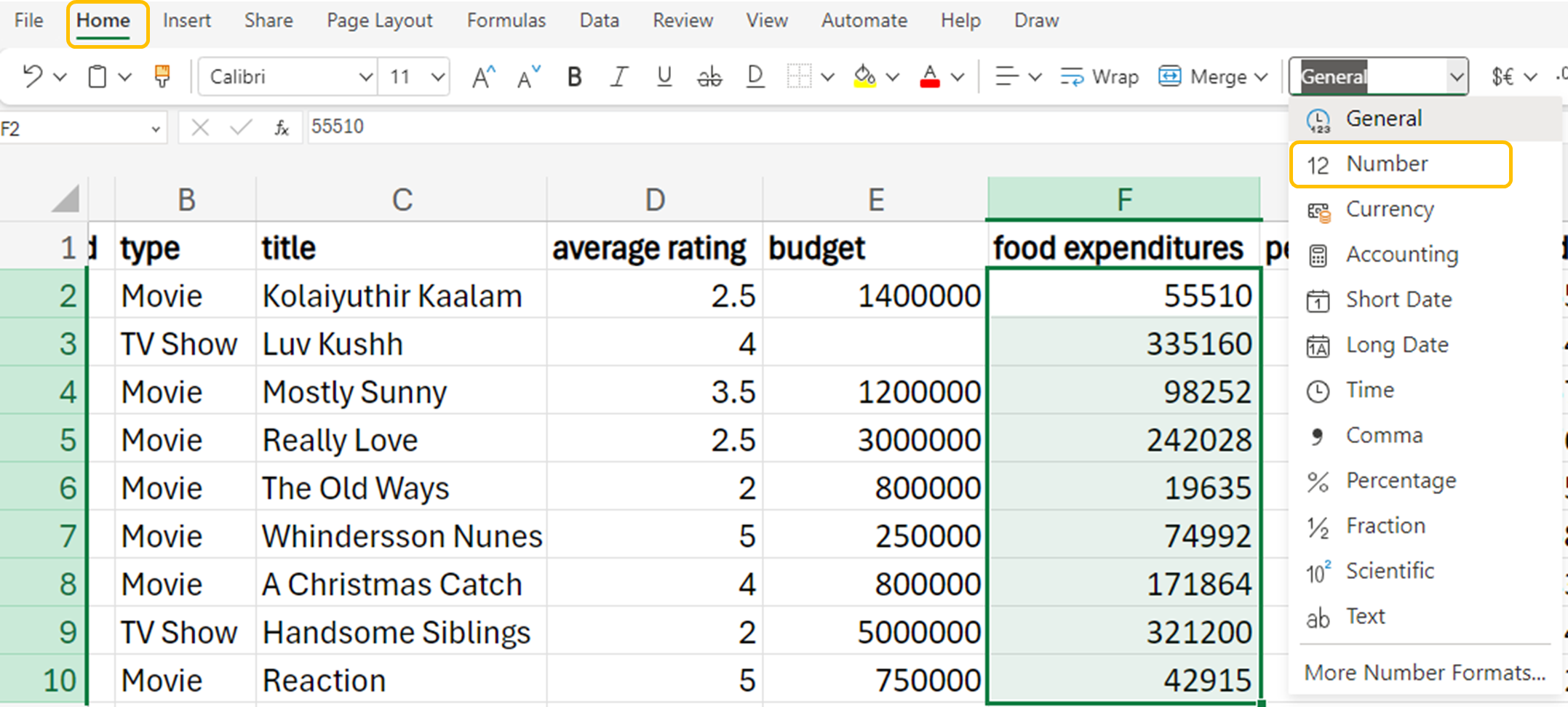Expand the font size 11 dropdown
The image size is (1568, 707).
click(x=437, y=76)
